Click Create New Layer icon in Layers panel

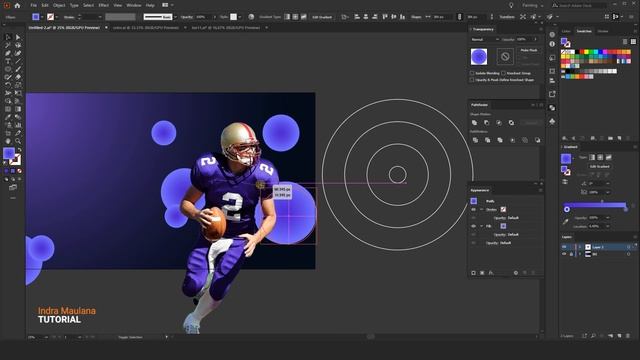point(619,336)
